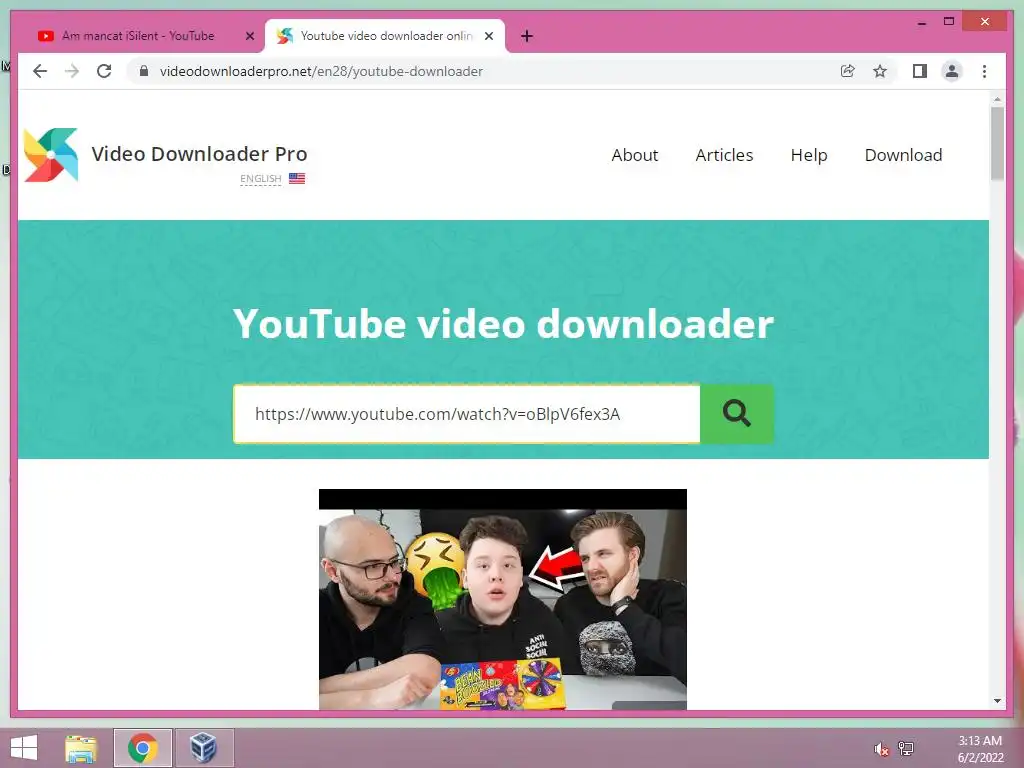Click the address bar URL text
Viewport: 1024px width, 768px height.
pos(321,71)
